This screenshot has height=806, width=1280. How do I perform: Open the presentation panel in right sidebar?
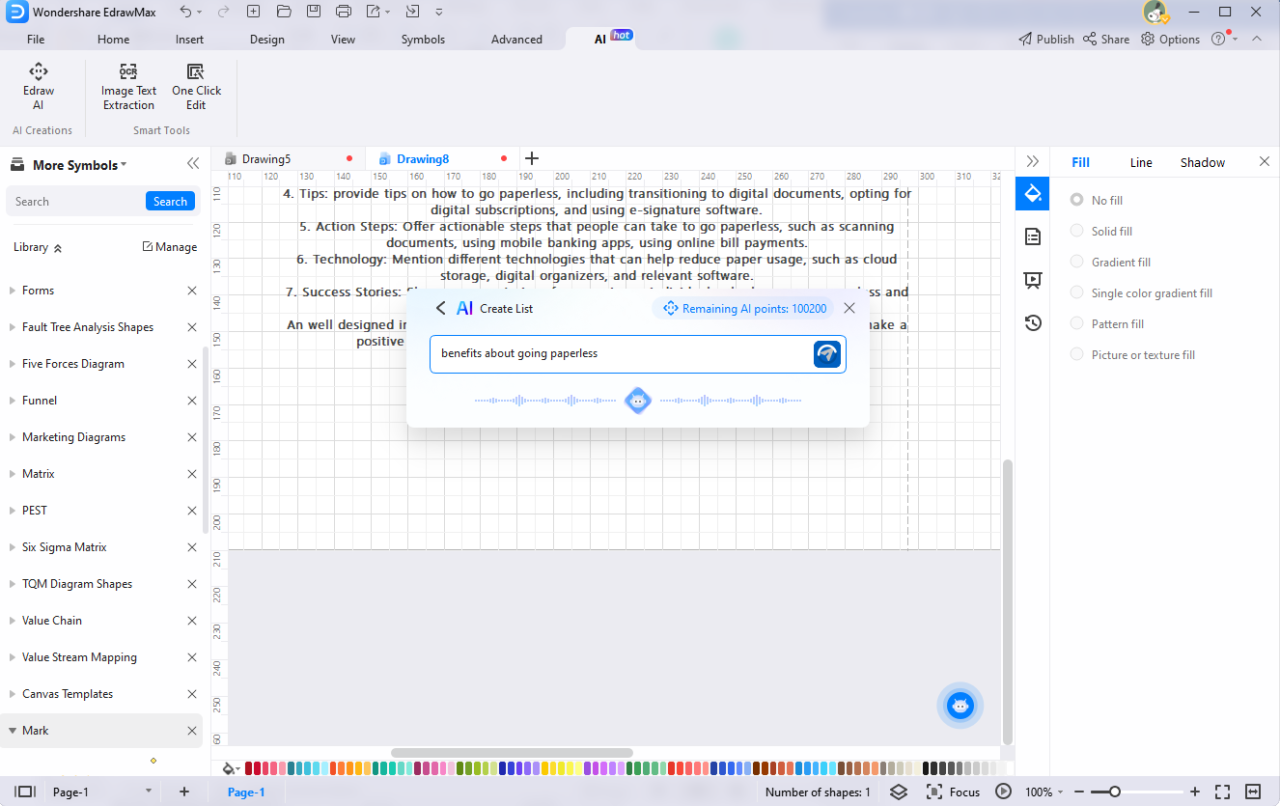[1032, 280]
